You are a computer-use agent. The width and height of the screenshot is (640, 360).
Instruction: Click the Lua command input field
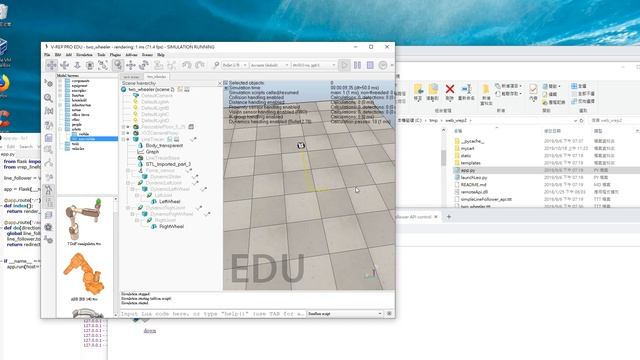[x=212, y=314]
